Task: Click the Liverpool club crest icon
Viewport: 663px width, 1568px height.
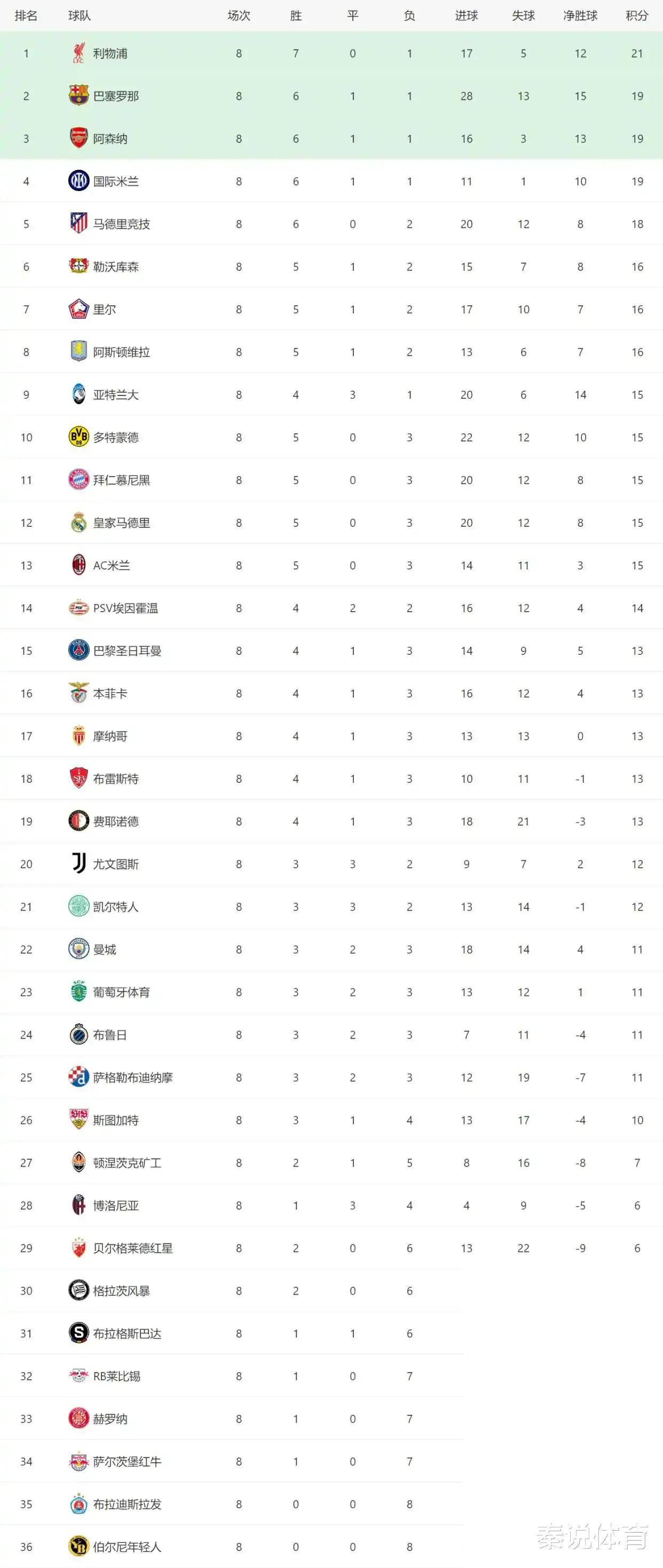Action: 78,53
